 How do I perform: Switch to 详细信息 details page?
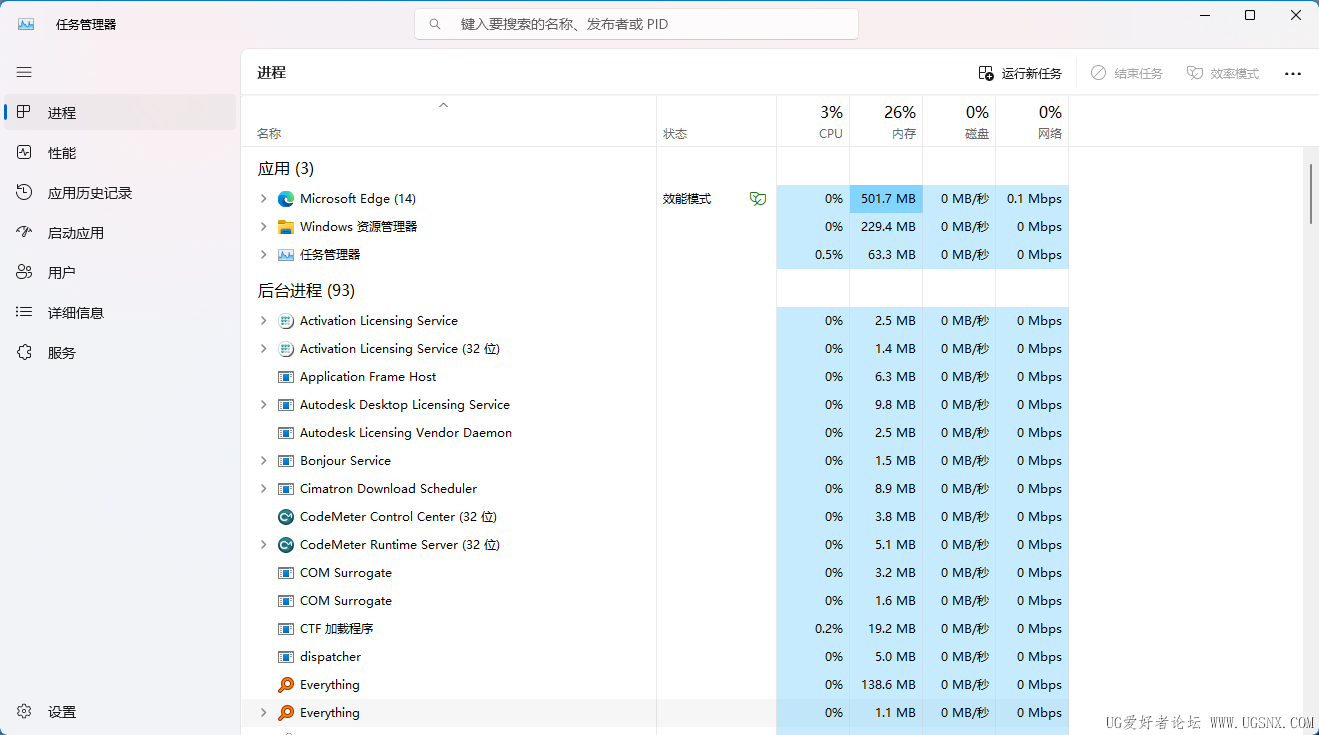tap(75, 313)
